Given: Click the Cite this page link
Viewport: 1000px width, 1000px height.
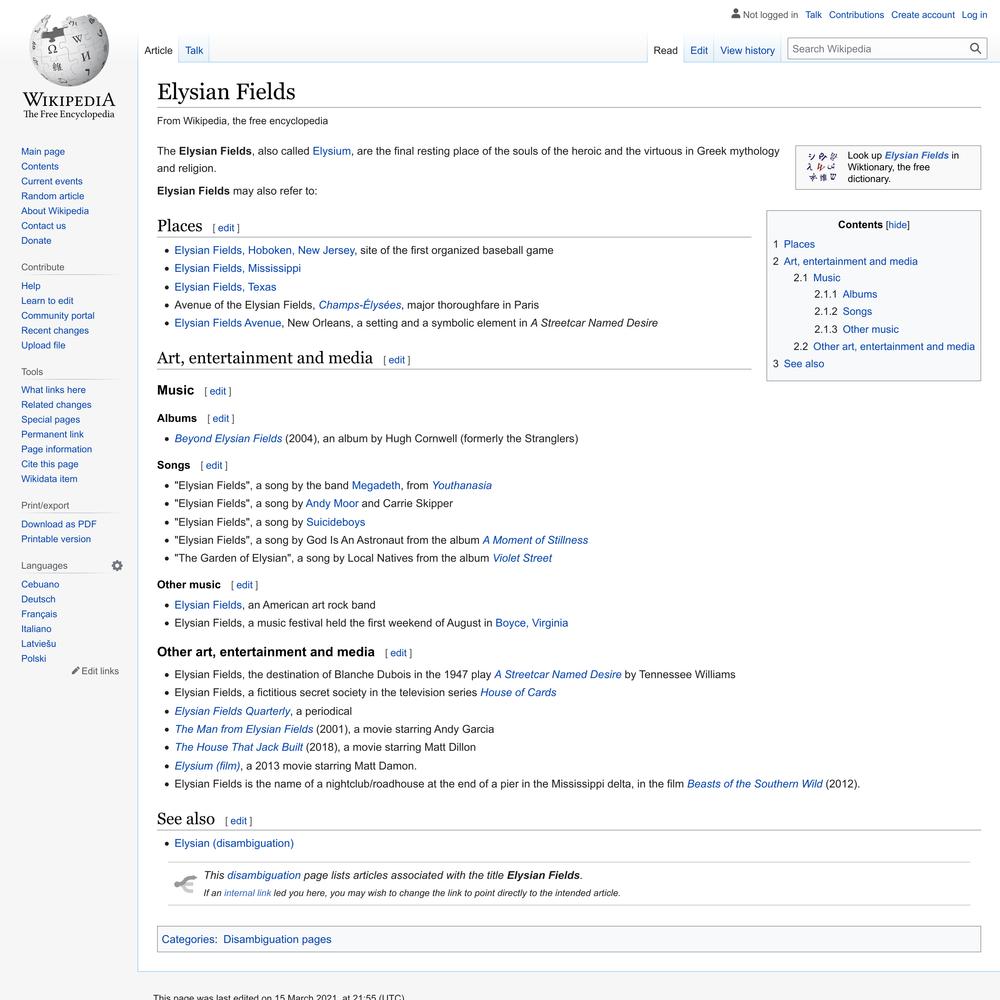Looking at the screenshot, I should point(50,464).
